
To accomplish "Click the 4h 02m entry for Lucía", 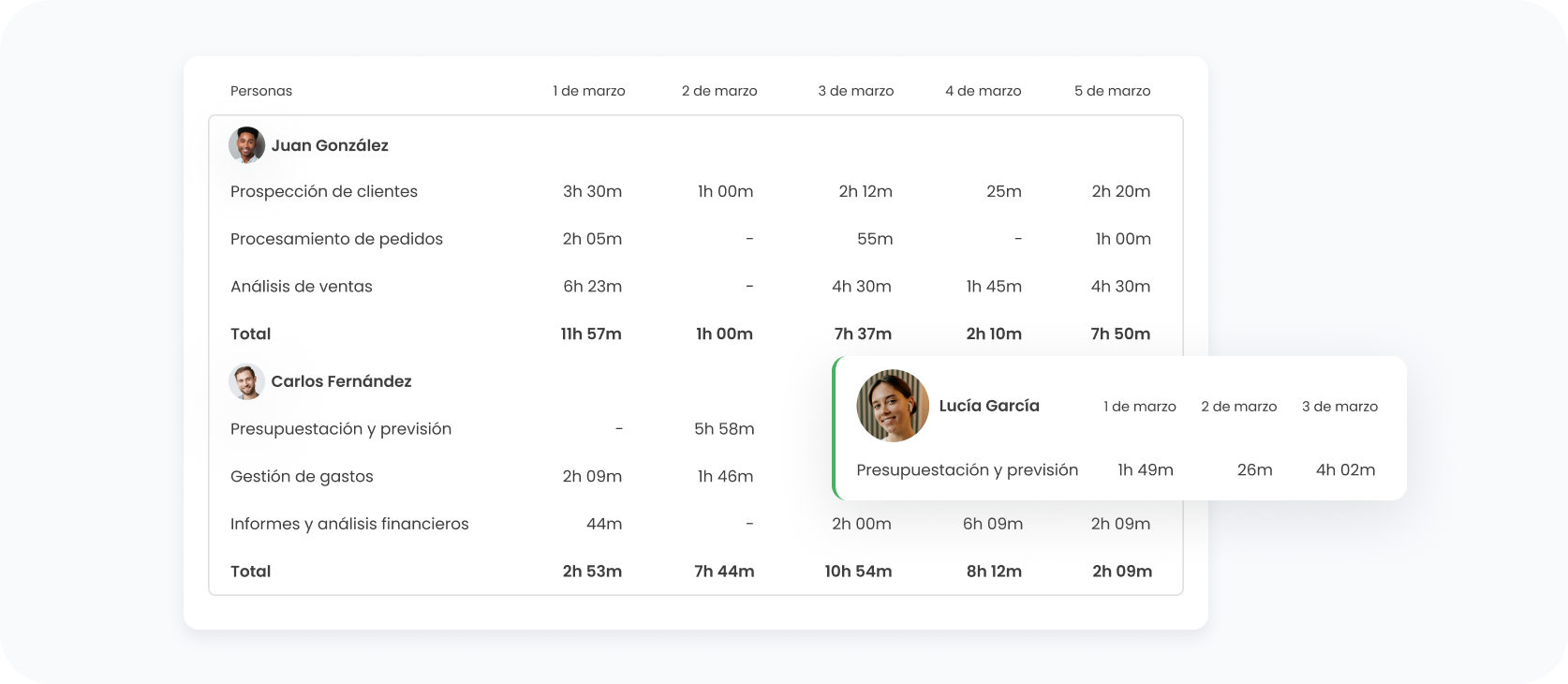I will pyautogui.click(x=1345, y=470).
